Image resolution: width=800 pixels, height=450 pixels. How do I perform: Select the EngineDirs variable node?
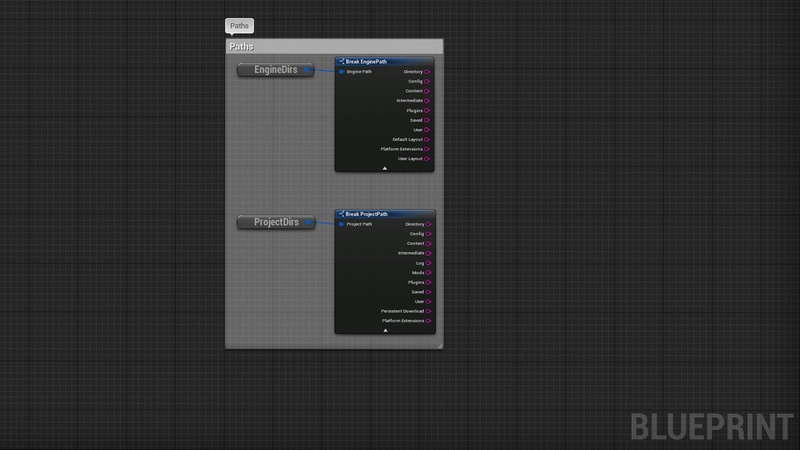269,70
